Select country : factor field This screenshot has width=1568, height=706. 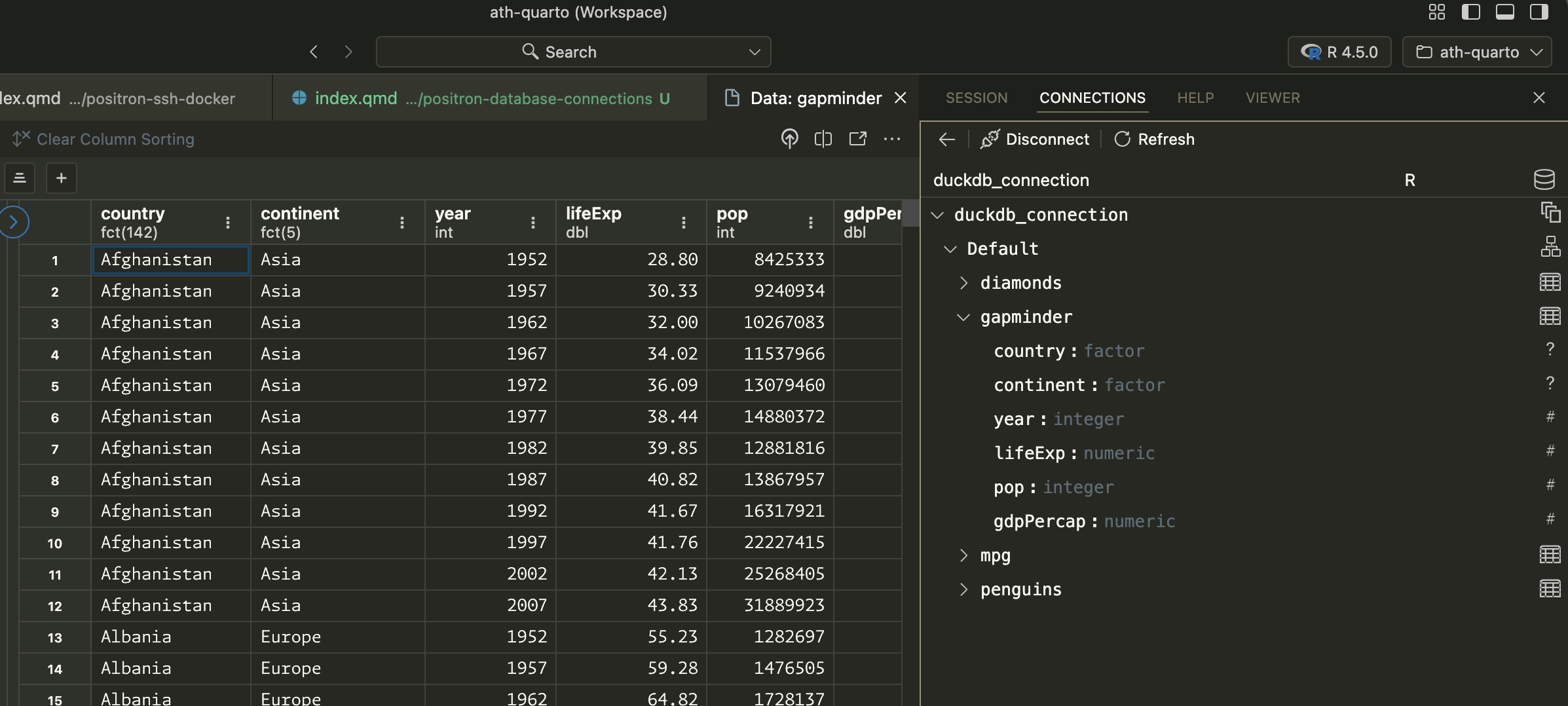click(x=1069, y=351)
